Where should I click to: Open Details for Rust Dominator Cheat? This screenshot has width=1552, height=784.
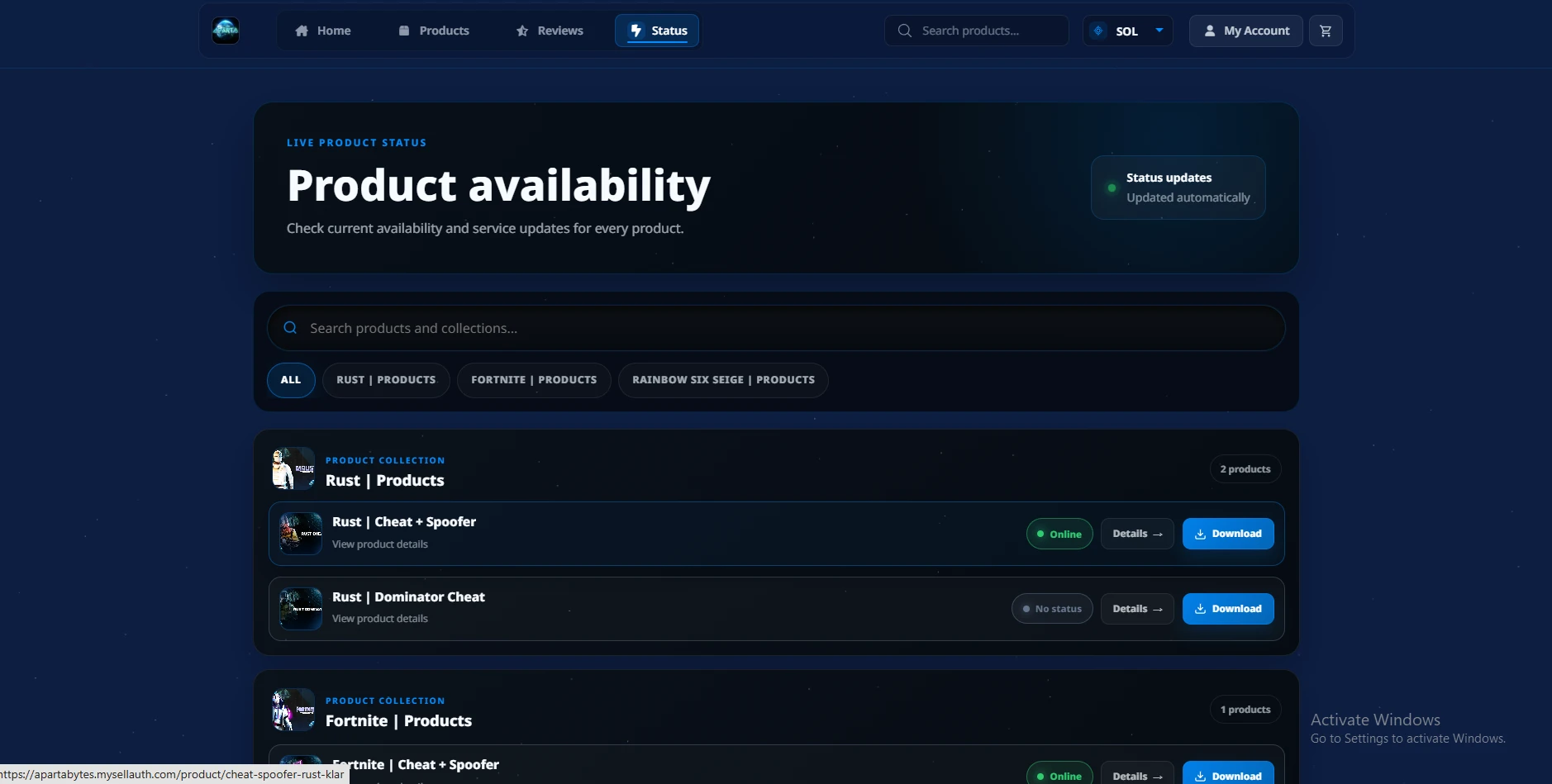(x=1137, y=609)
